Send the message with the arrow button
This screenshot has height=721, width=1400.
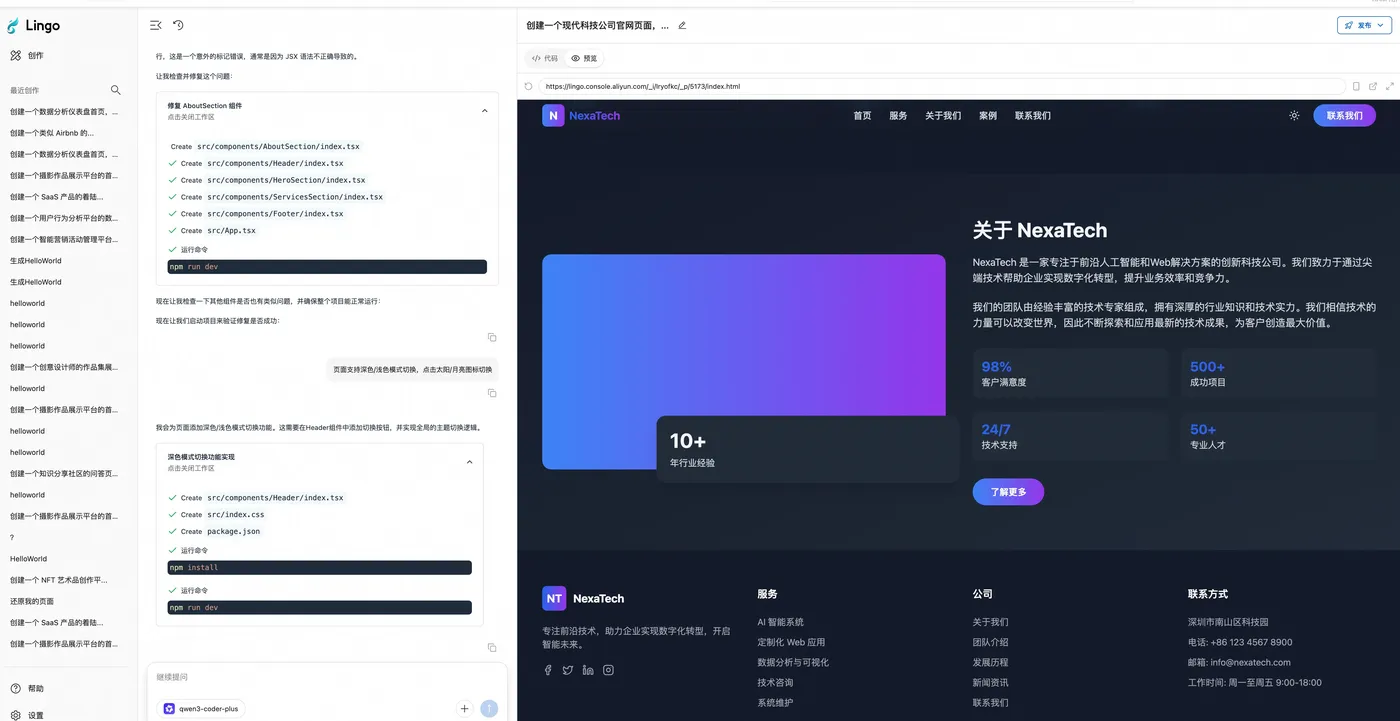click(x=489, y=708)
